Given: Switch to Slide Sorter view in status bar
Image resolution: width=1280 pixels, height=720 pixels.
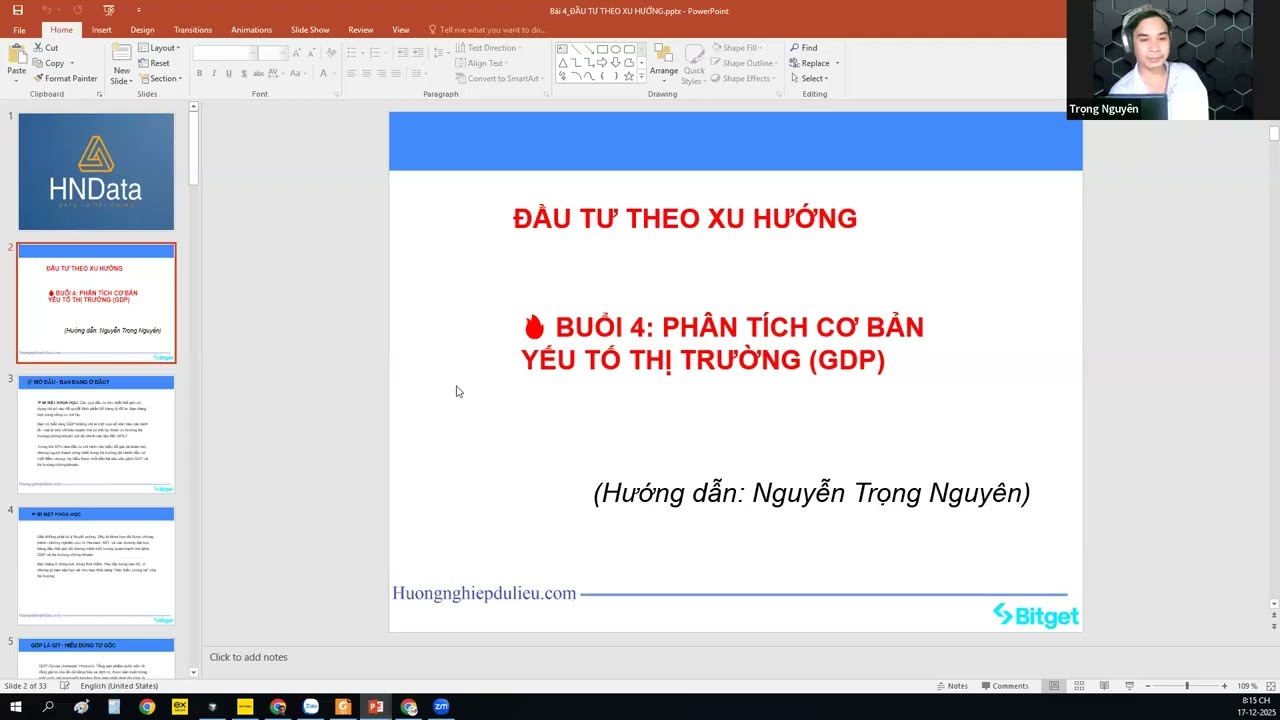Looking at the screenshot, I should point(1079,686).
